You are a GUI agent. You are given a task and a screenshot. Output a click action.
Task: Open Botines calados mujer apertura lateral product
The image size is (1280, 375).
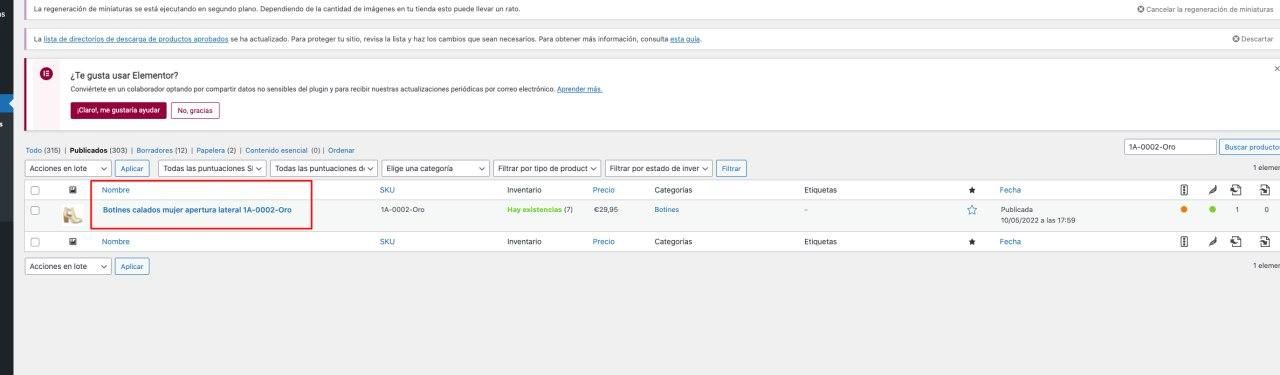[197, 209]
